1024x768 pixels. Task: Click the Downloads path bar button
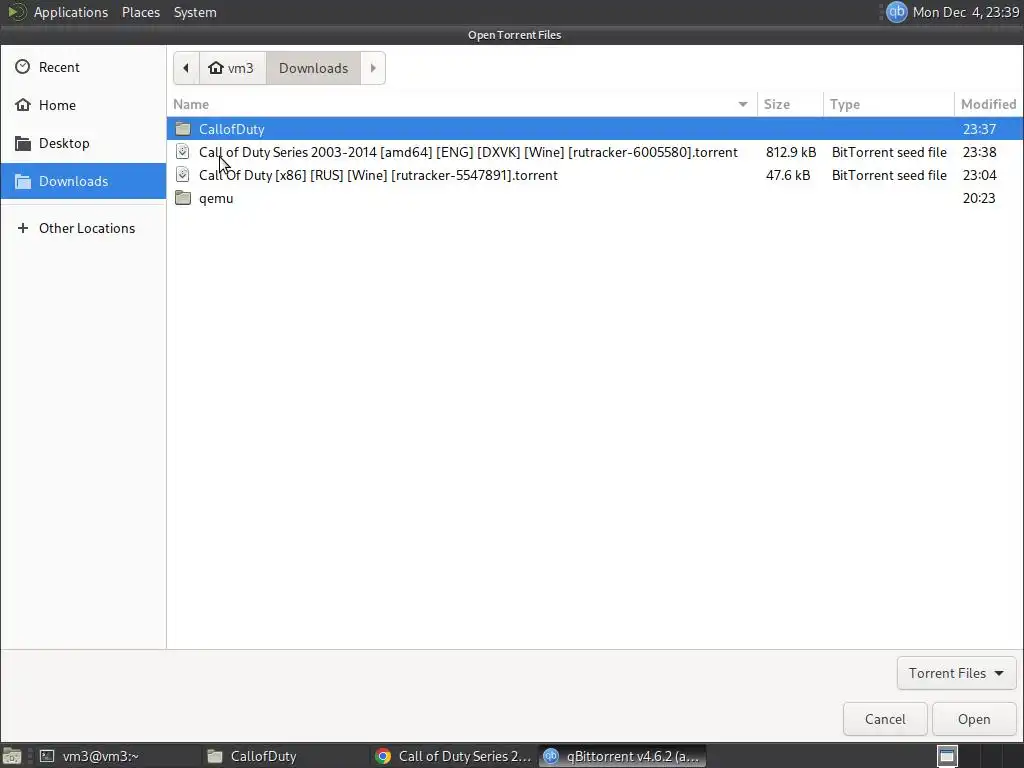(x=313, y=68)
